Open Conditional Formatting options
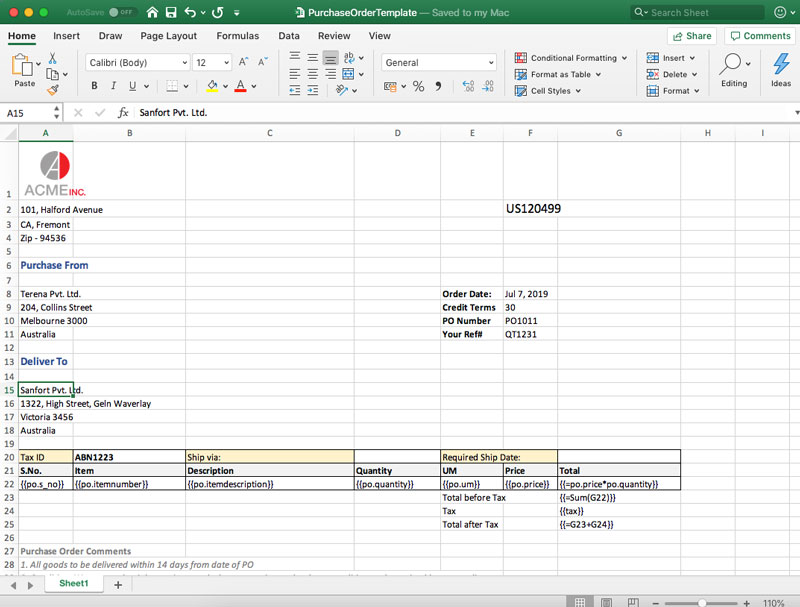Image resolution: width=800 pixels, height=607 pixels. 570,57
